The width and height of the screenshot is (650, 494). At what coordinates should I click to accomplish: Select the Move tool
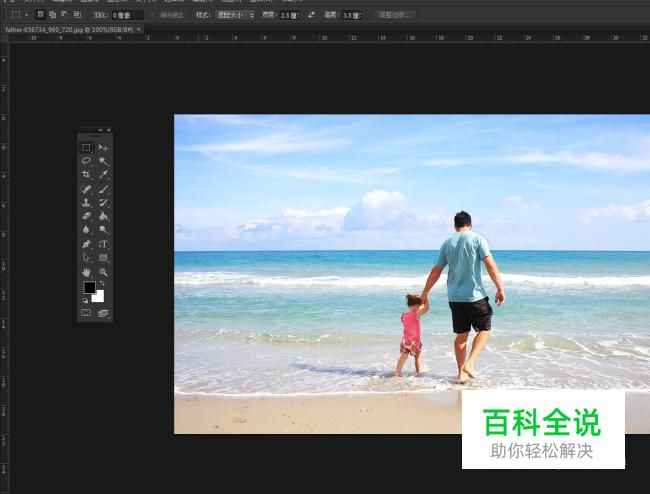click(x=103, y=148)
